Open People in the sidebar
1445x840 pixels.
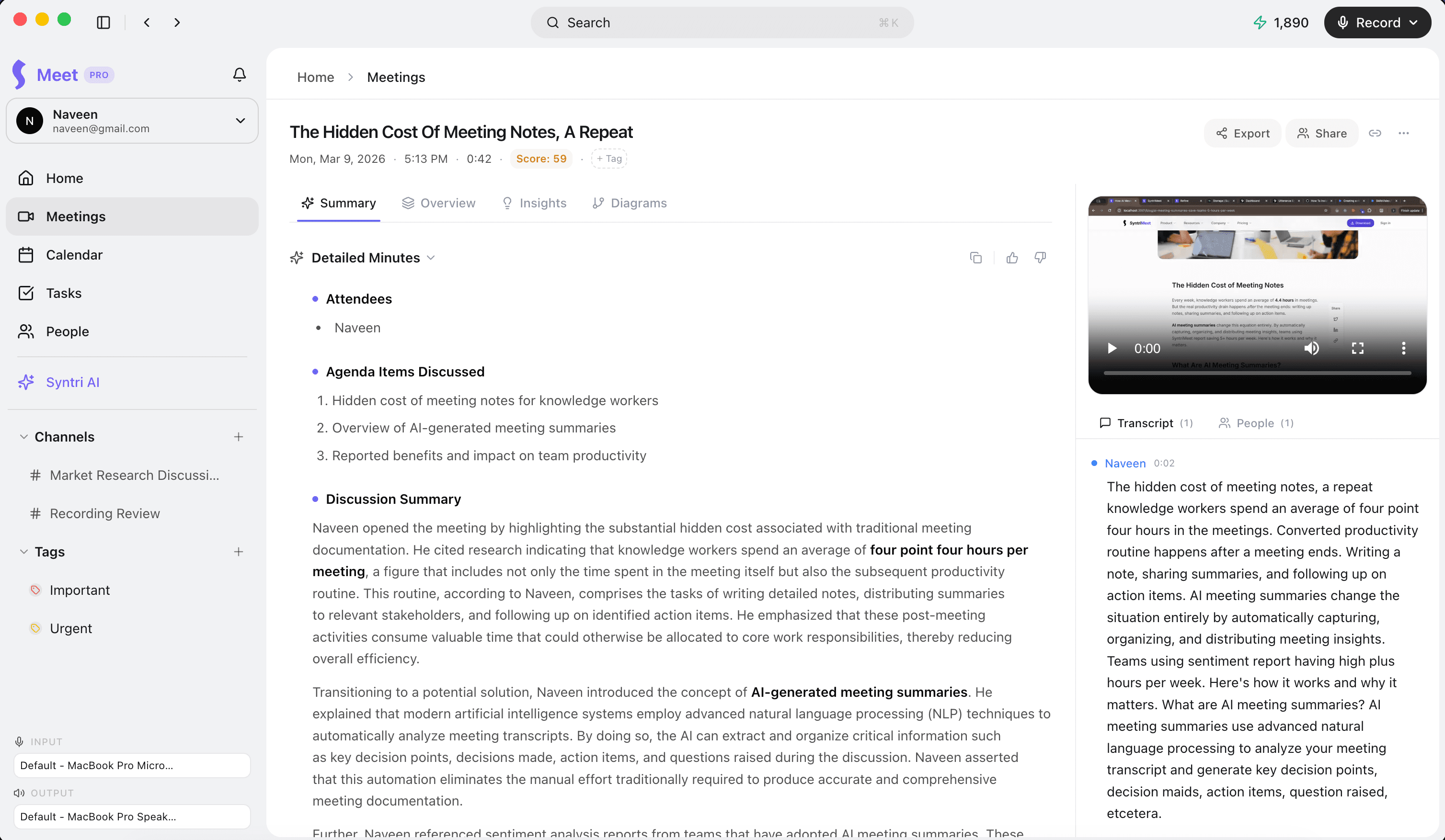click(132, 332)
